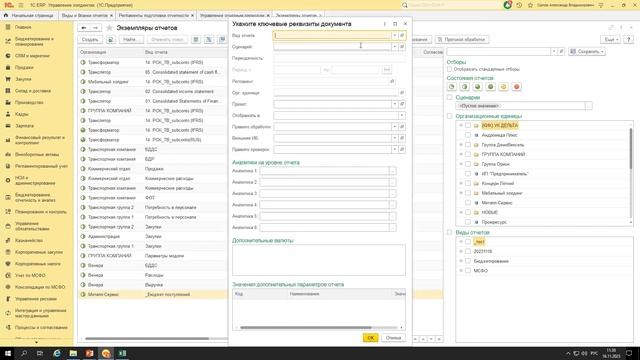
Task: Open Кадры section in sidebar
Action: click(22, 114)
